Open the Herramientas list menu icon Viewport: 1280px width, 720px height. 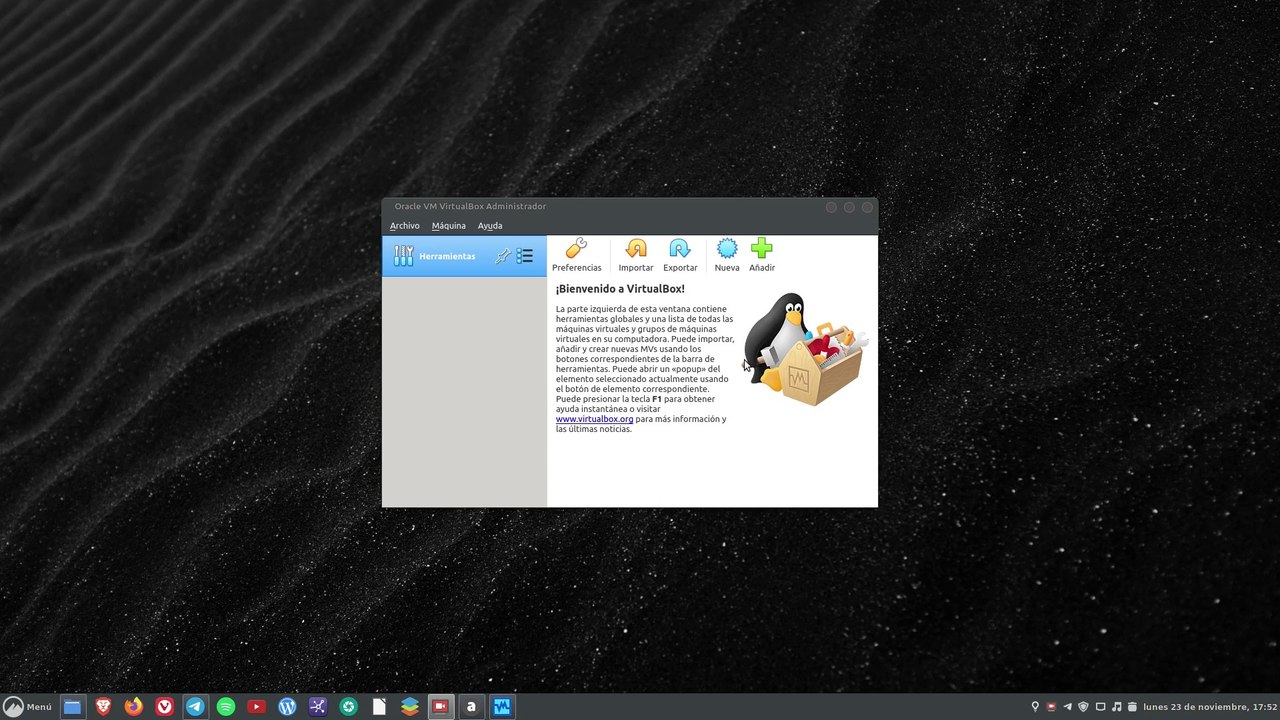pyautogui.click(x=525, y=256)
